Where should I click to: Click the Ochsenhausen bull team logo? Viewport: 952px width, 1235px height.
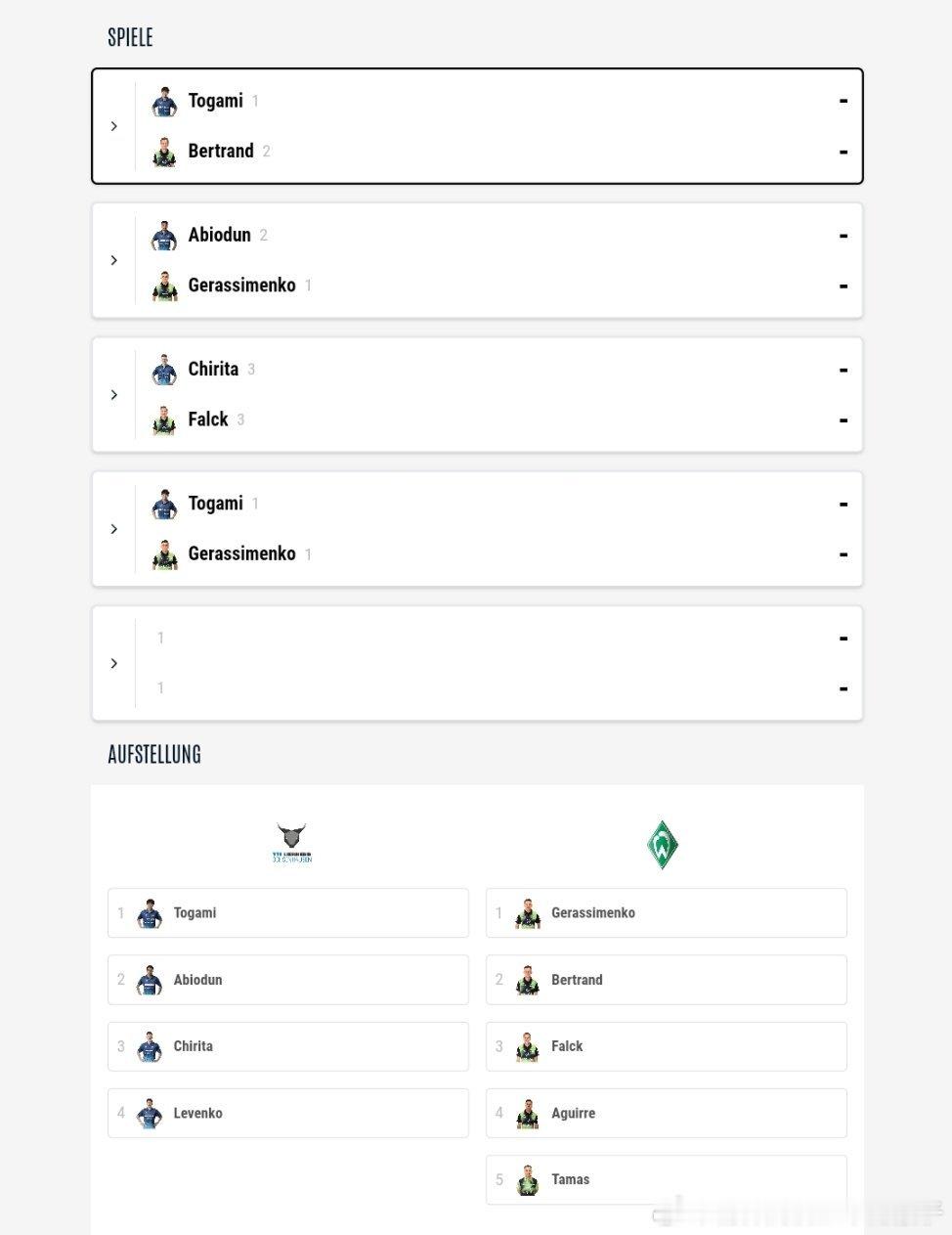tap(291, 844)
